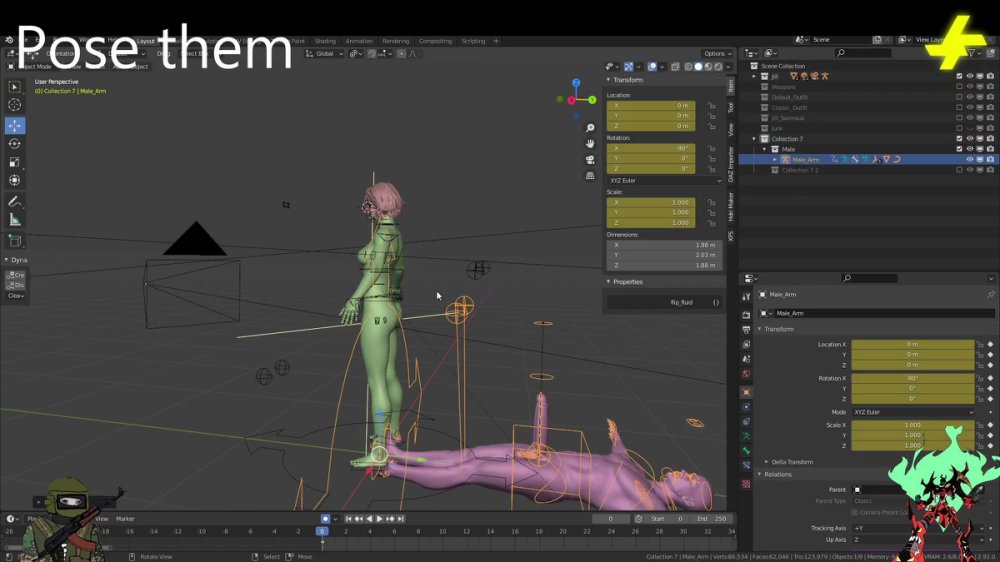This screenshot has height=562, width=1000.
Task: Open the outliner filter dropdown
Action: pyautogui.click(x=974, y=53)
